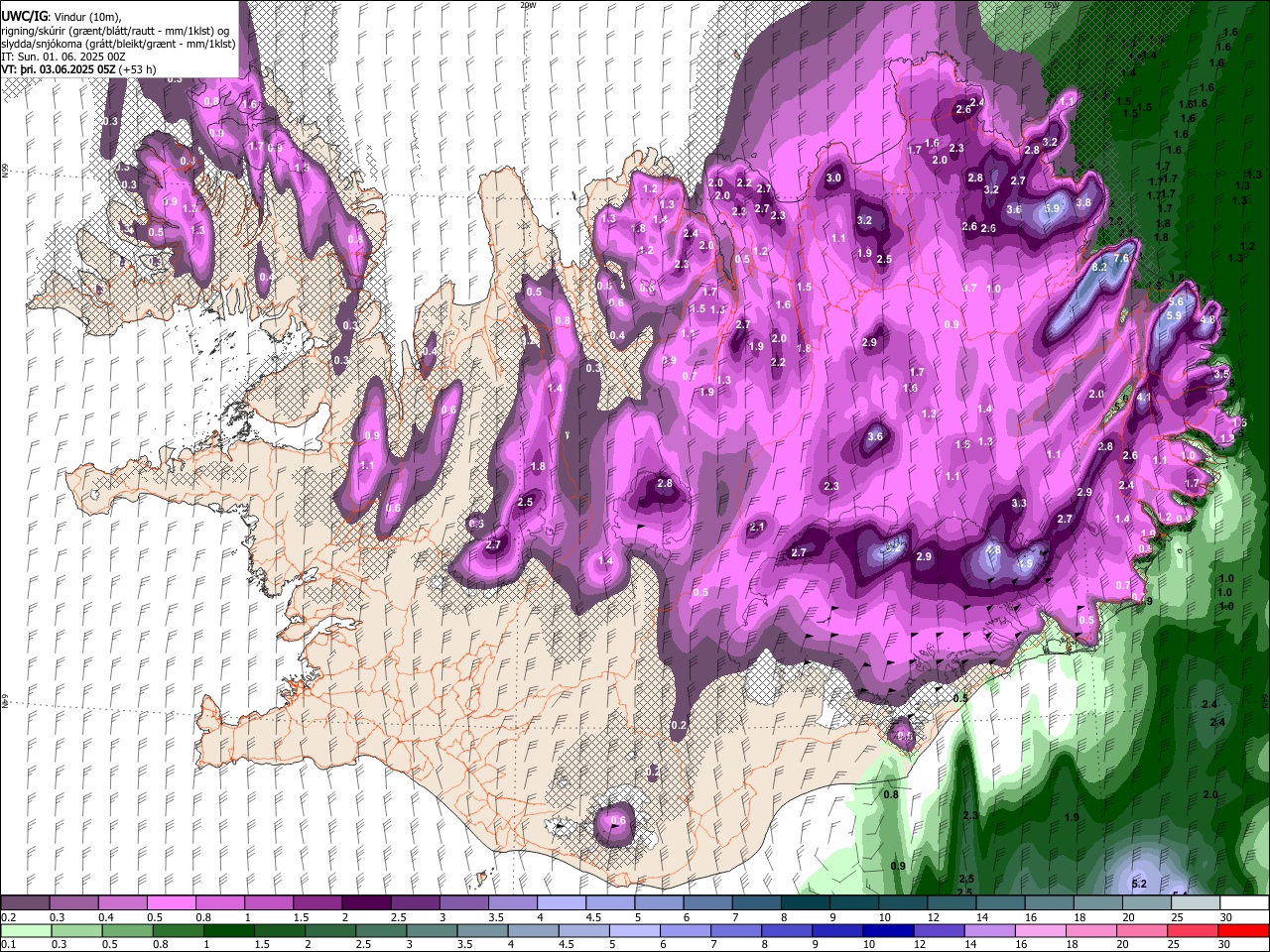The image size is (1270, 952).
Task: Select the snow legend swatch labeled 1.5
Action: pyautogui.click(x=317, y=903)
